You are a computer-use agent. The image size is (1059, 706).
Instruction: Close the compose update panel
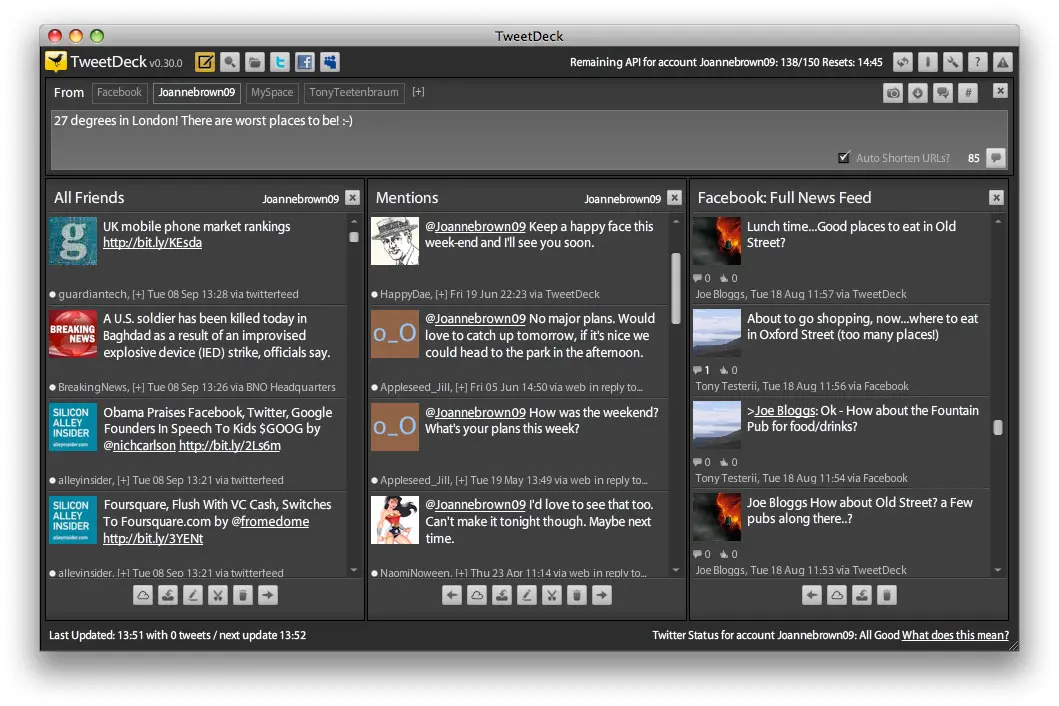[x=1000, y=91]
